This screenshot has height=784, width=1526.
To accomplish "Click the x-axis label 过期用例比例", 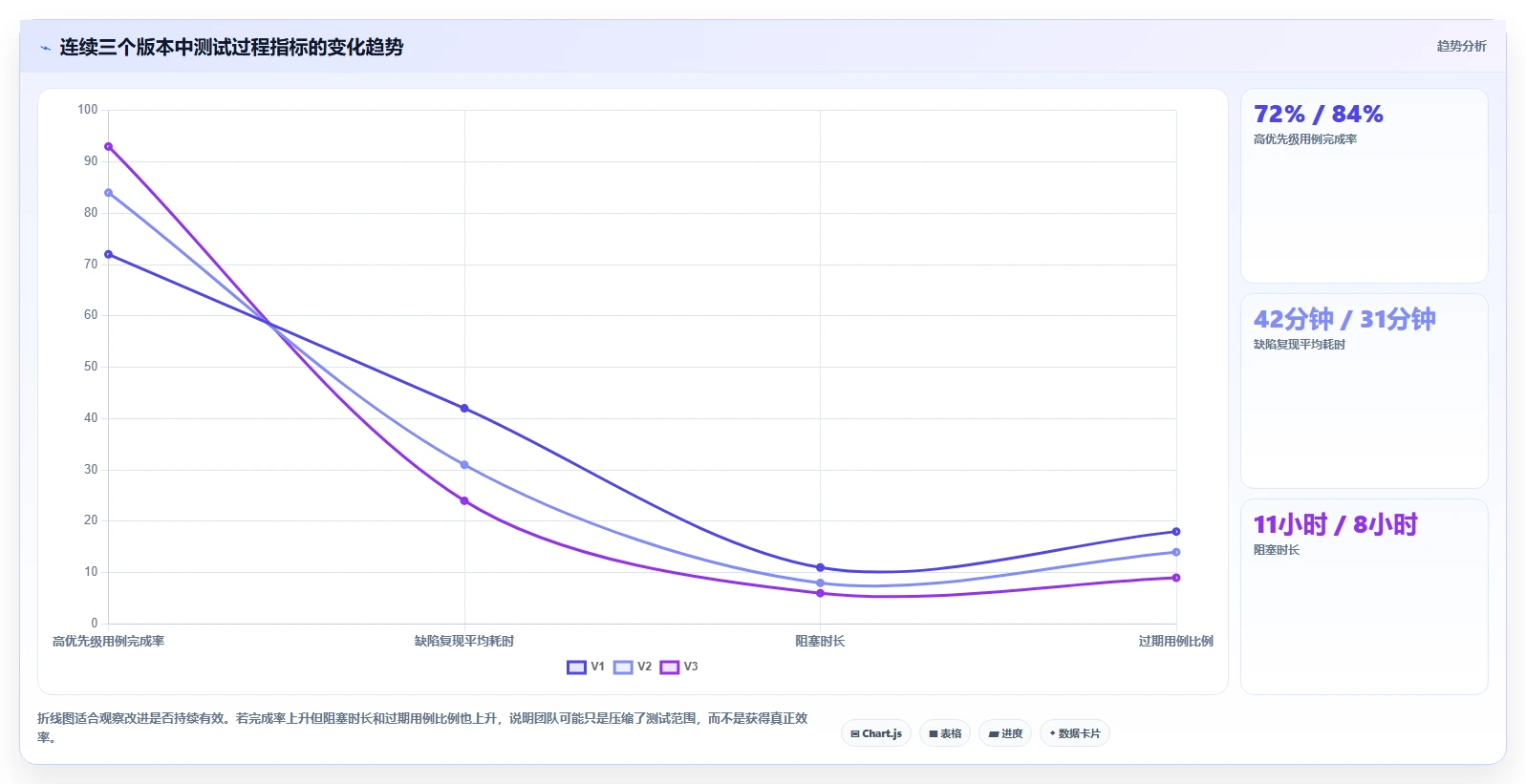I will click(1176, 642).
